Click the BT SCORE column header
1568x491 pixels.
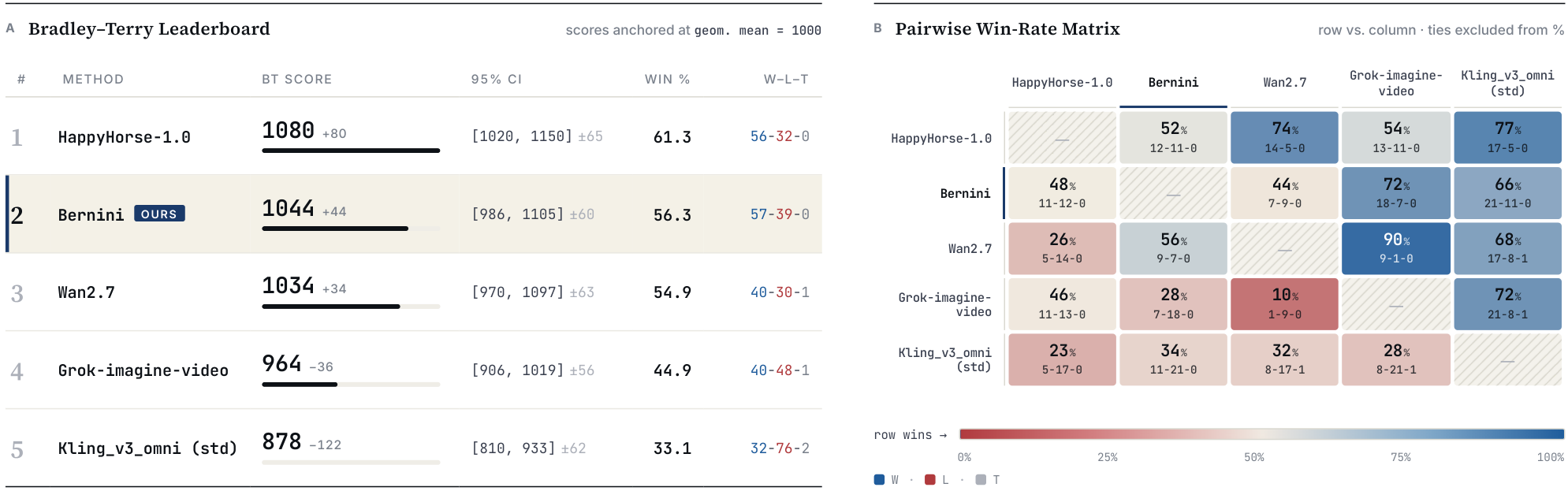(x=296, y=79)
